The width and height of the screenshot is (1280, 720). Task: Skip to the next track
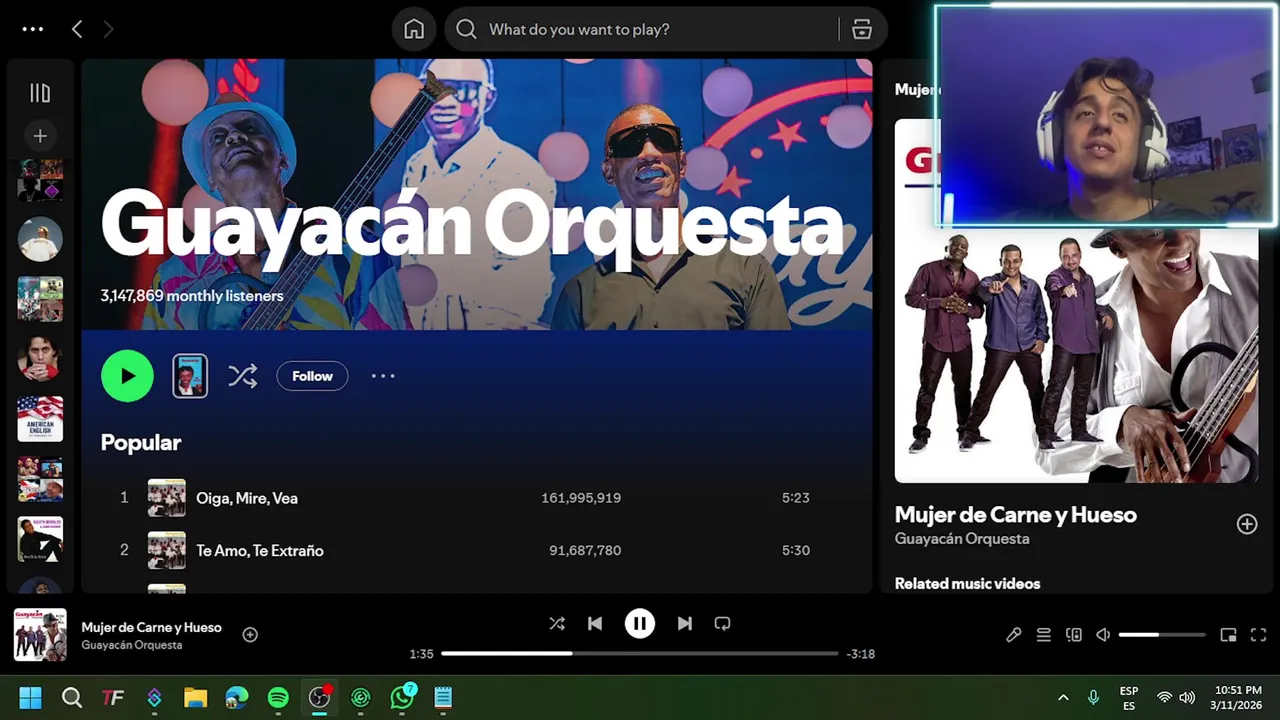coord(684,623)
